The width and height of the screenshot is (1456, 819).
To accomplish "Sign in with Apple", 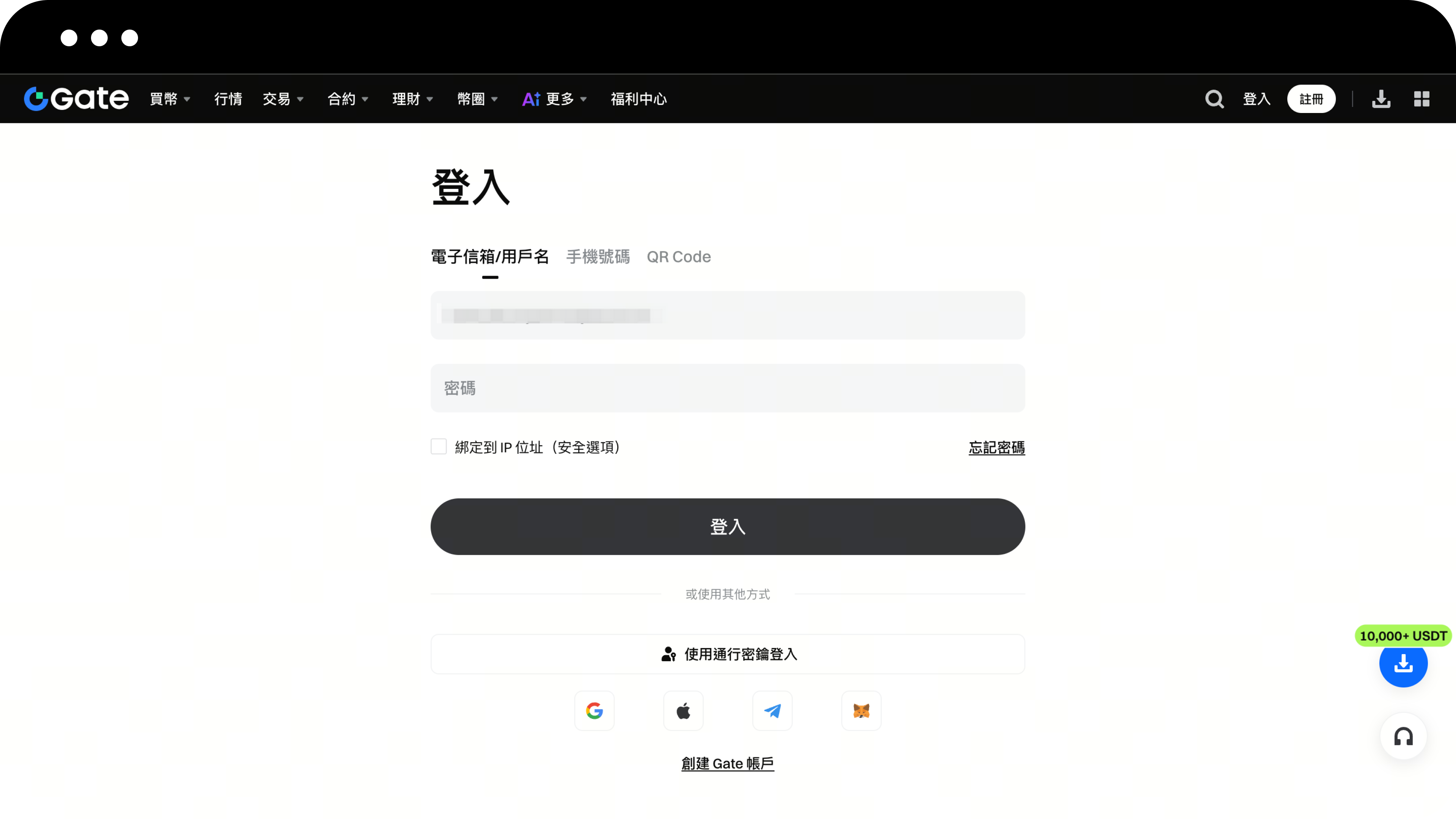I will pos(683,711).
